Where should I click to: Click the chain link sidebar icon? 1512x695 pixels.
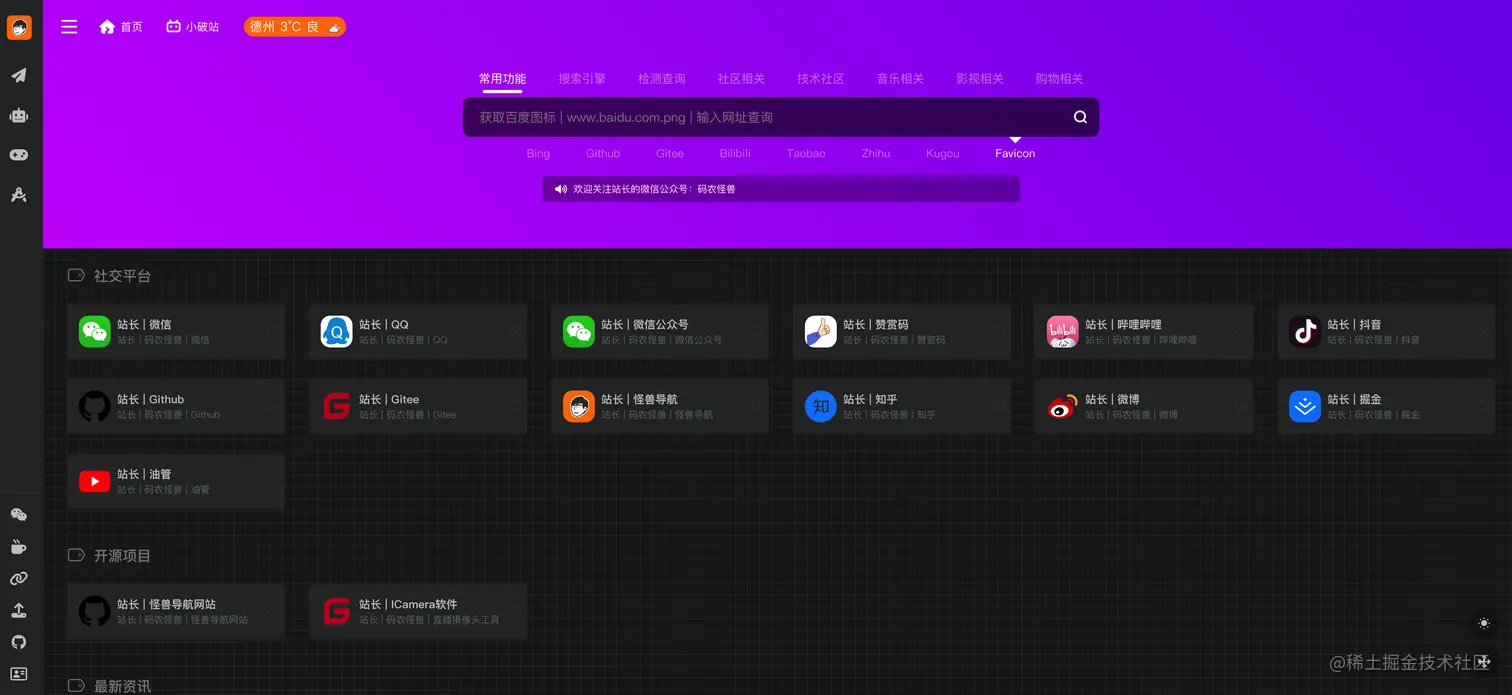(19, 578)
